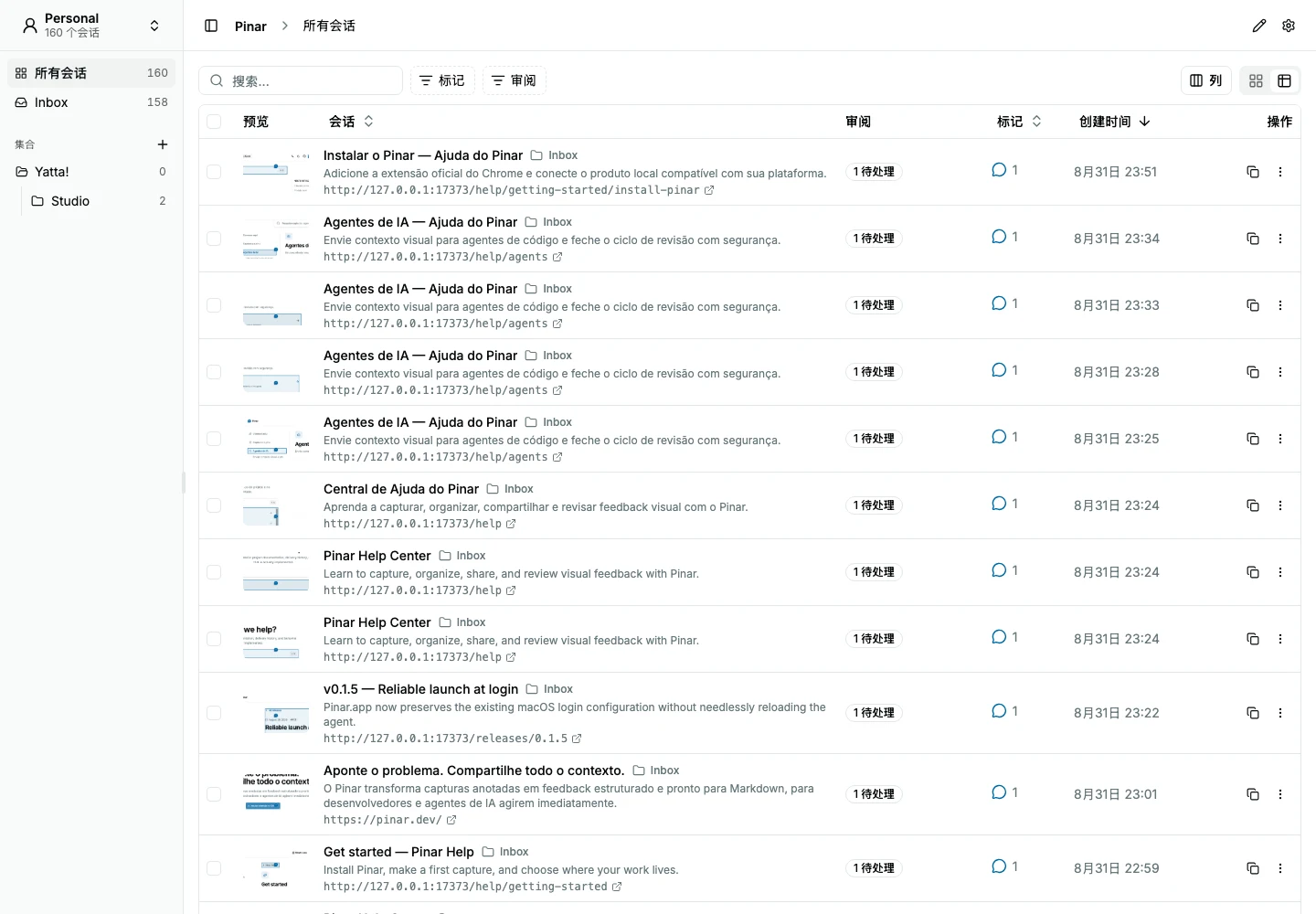Copy the Get started — Pinar Help session
Image resolution: width=1316 pixels, height=914 pixels.
pos(1253,868)
